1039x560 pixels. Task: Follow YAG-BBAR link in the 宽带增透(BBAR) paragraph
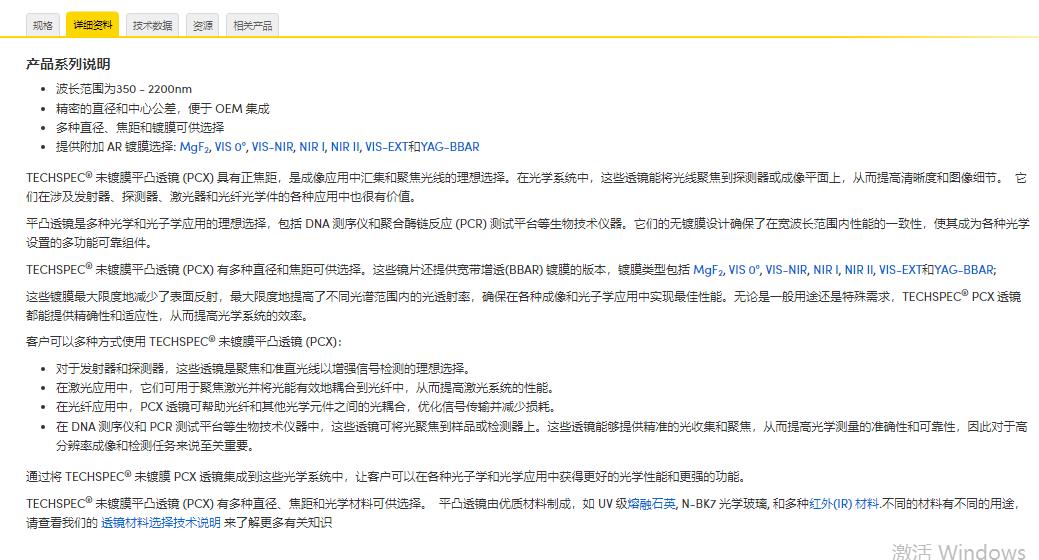click(963, 270)
